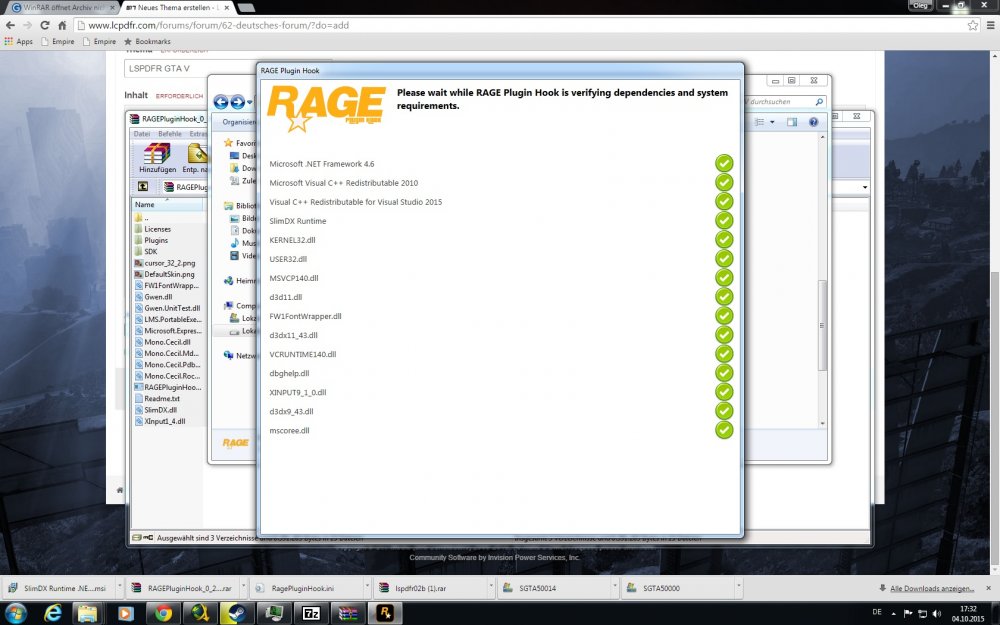
Task: Open Steam from the taskbar
Action: tap(236, 614)
